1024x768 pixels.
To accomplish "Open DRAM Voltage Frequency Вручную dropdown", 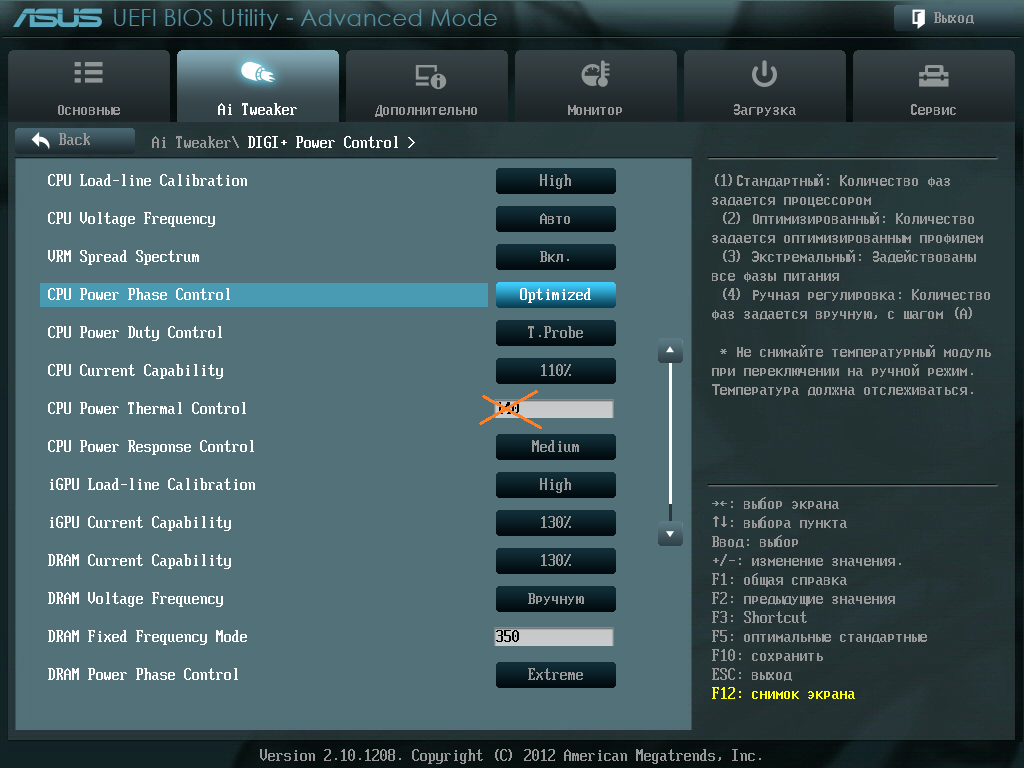I will pyautogui.click(x=556, y=599).
